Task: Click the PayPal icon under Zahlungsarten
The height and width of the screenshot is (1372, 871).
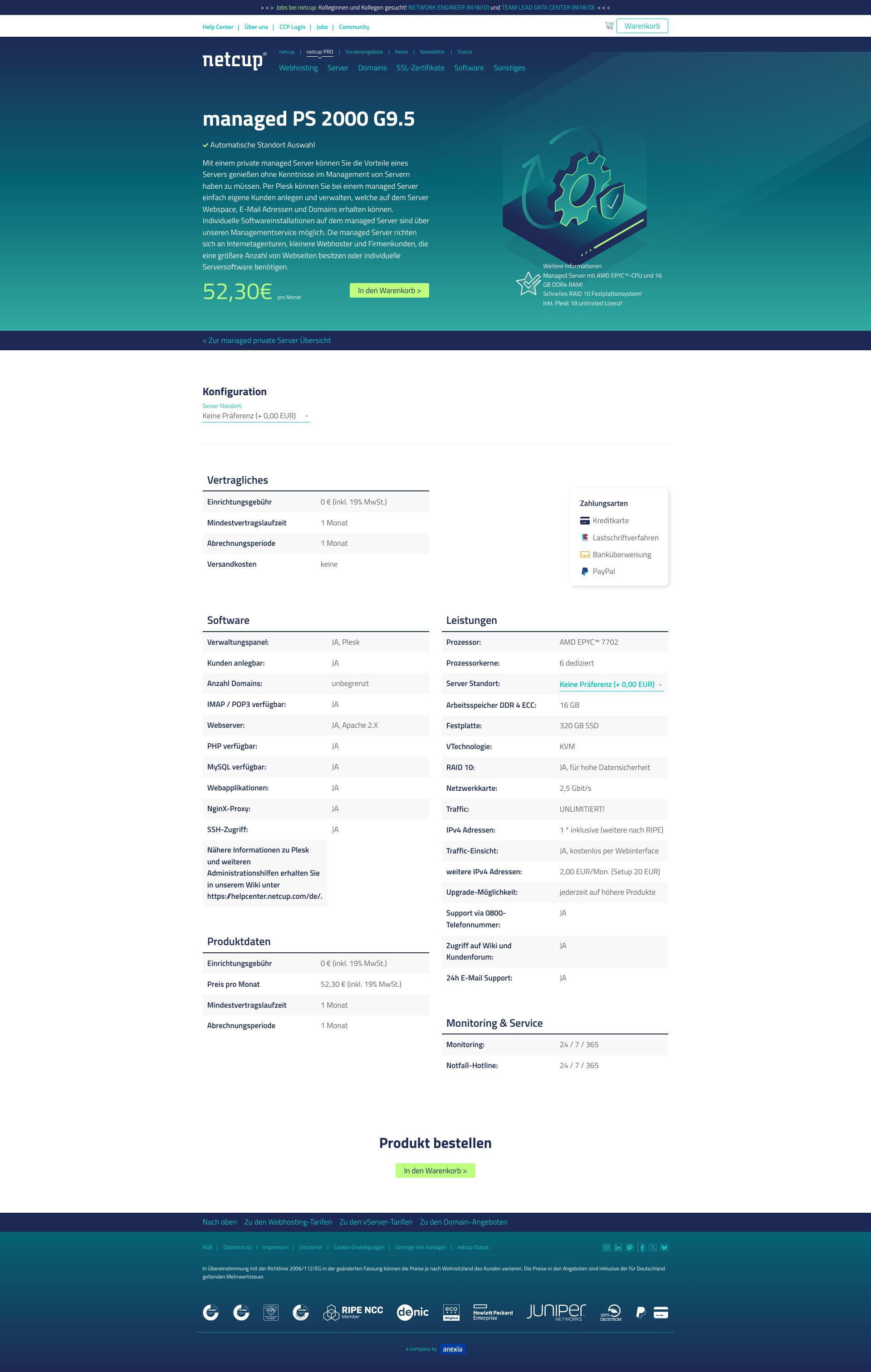Action: [584, 572]
